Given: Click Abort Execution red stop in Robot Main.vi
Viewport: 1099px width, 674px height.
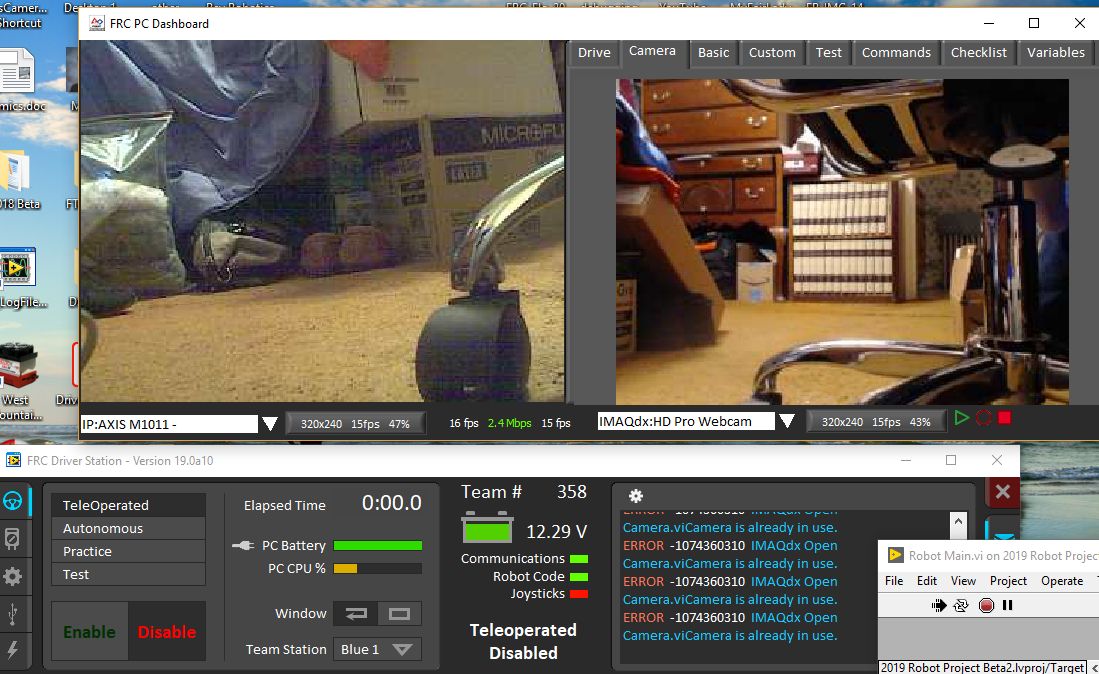Looking at the screenshot, I should (986, 605).
